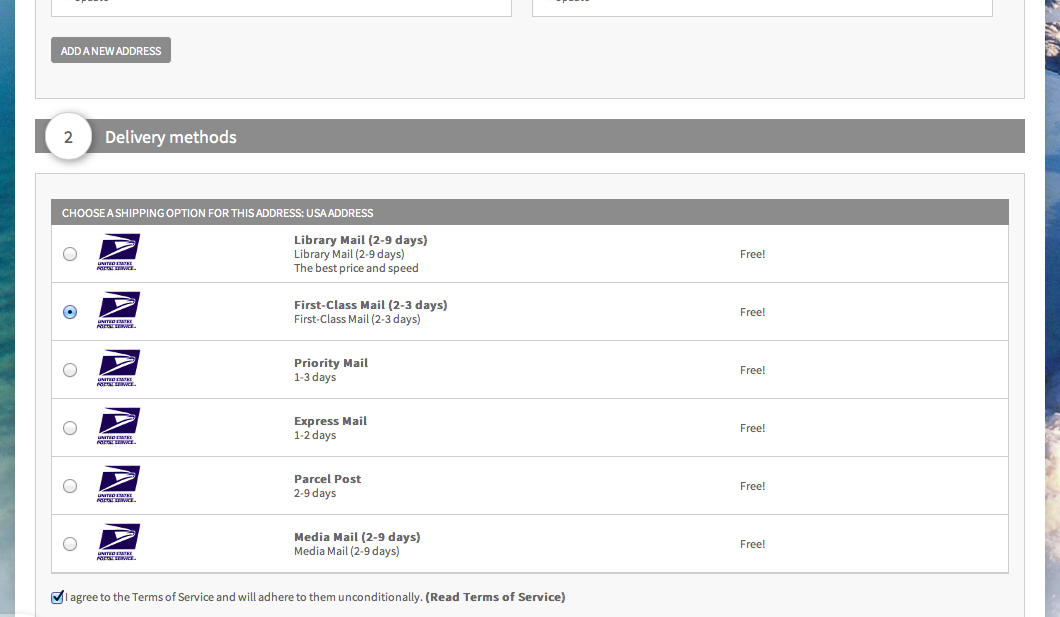Pick Parcel Post delivery radio button
1060x617 pixels.
pos(70,487)
